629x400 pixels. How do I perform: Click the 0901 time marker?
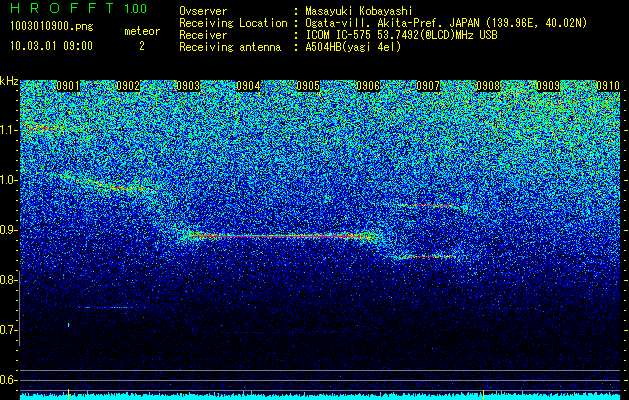pyautogui.click(x=68, y=86)
